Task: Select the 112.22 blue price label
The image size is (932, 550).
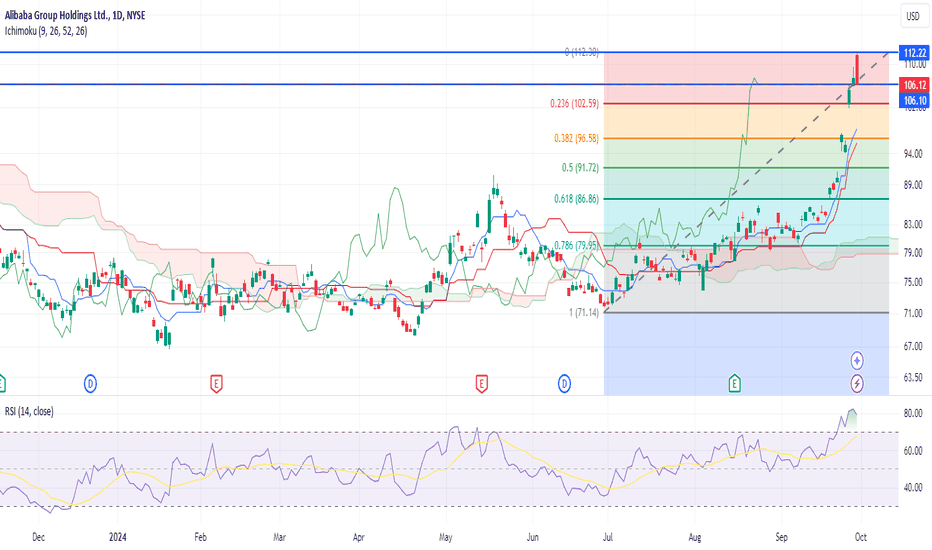Action: click(914, 52)
